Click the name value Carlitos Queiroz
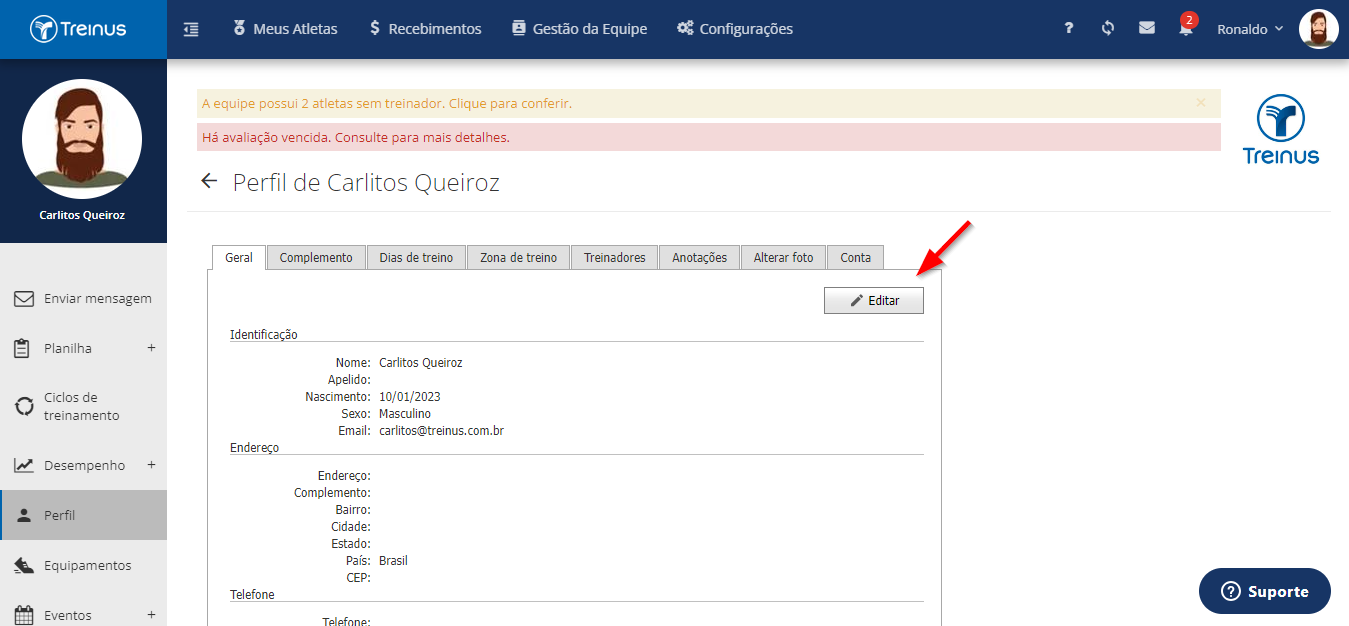 coord(421,363)
